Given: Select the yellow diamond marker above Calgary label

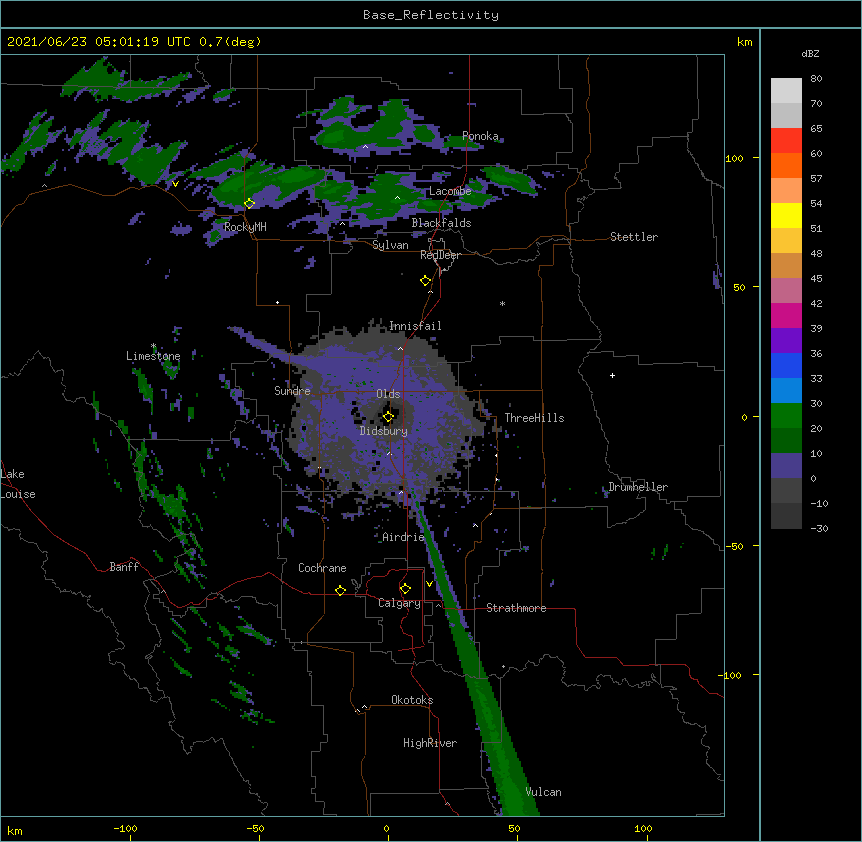Looking at the screenshot, I should (x=405, y=589).
